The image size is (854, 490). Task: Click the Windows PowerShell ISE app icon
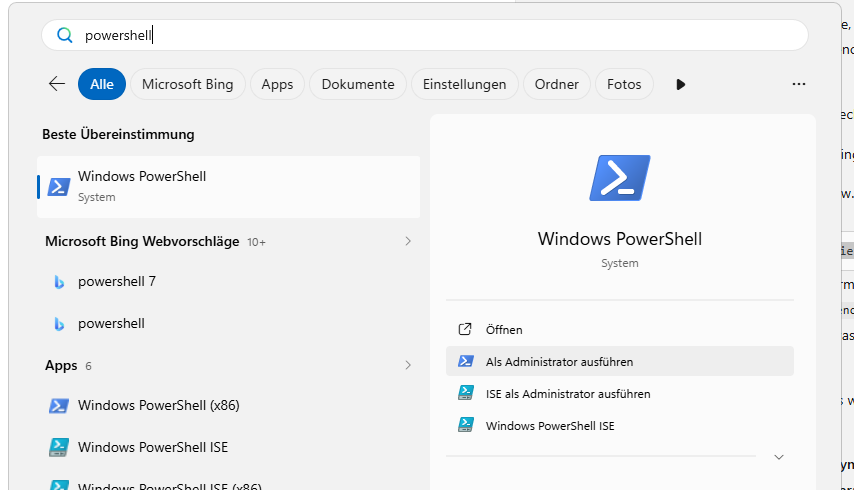point(59,447)
